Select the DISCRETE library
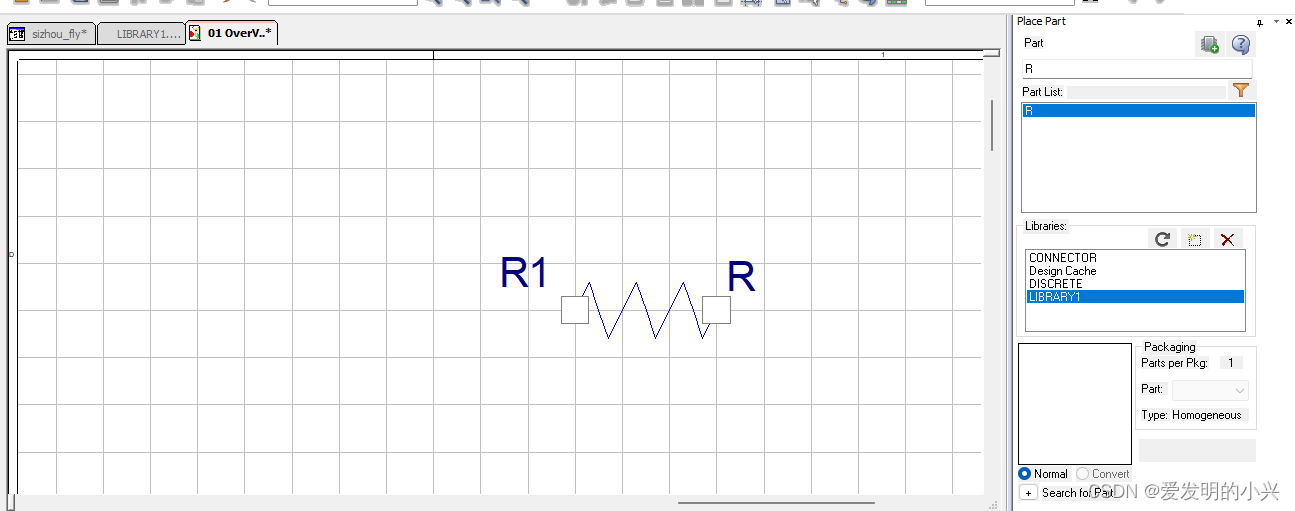1295x511 pixels. (x=1055, y=284)
